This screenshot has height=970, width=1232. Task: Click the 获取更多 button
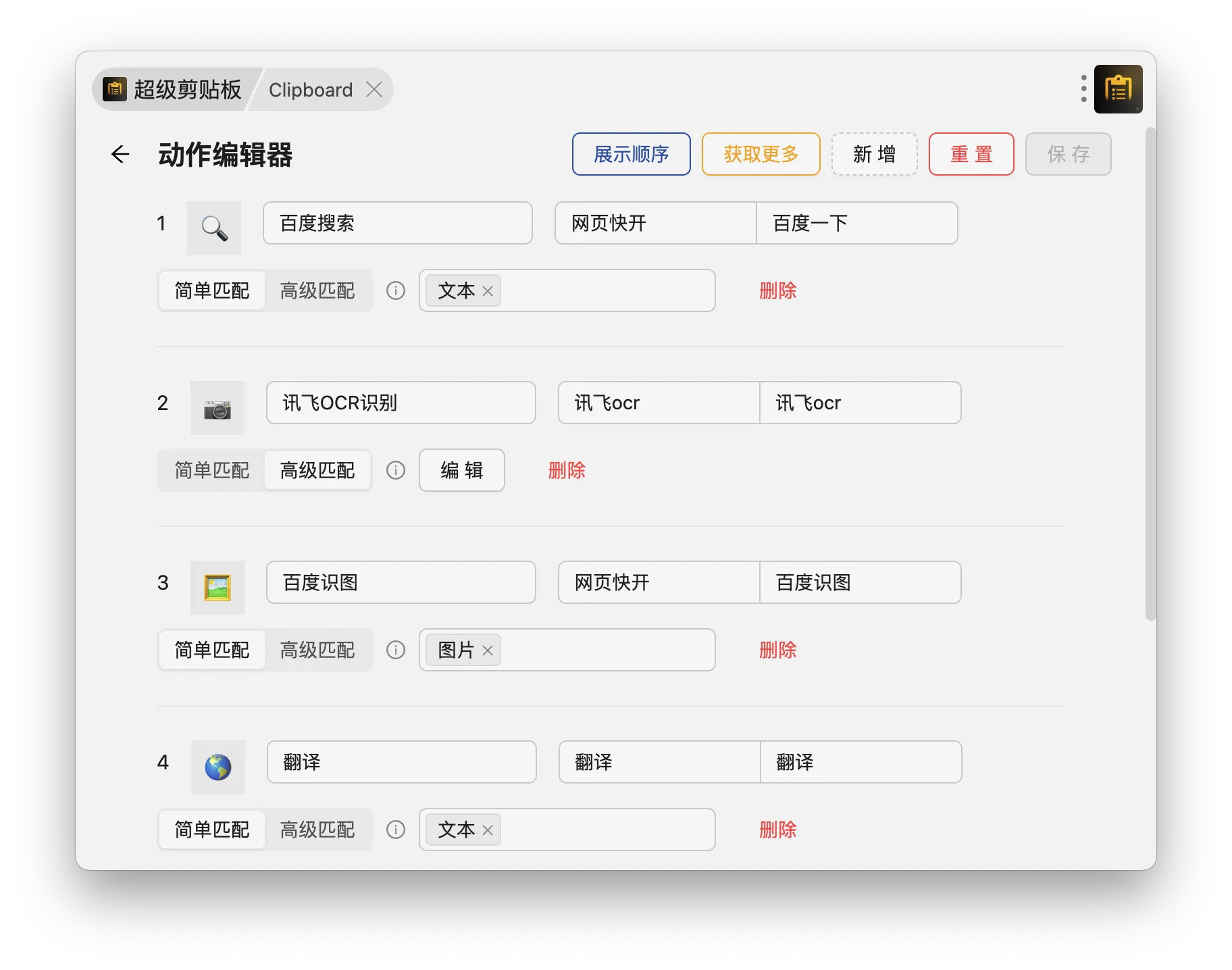[x=761, y=155]
